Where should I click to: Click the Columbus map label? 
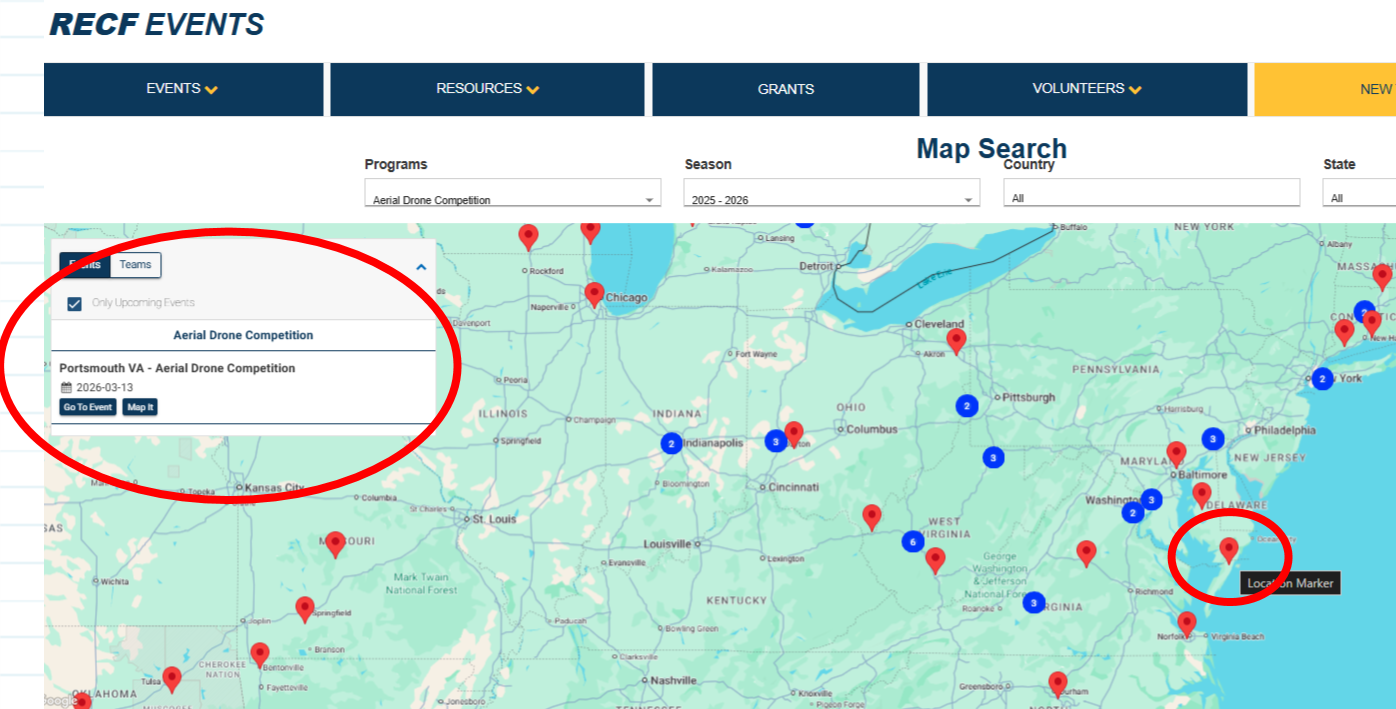click(873, 429)
